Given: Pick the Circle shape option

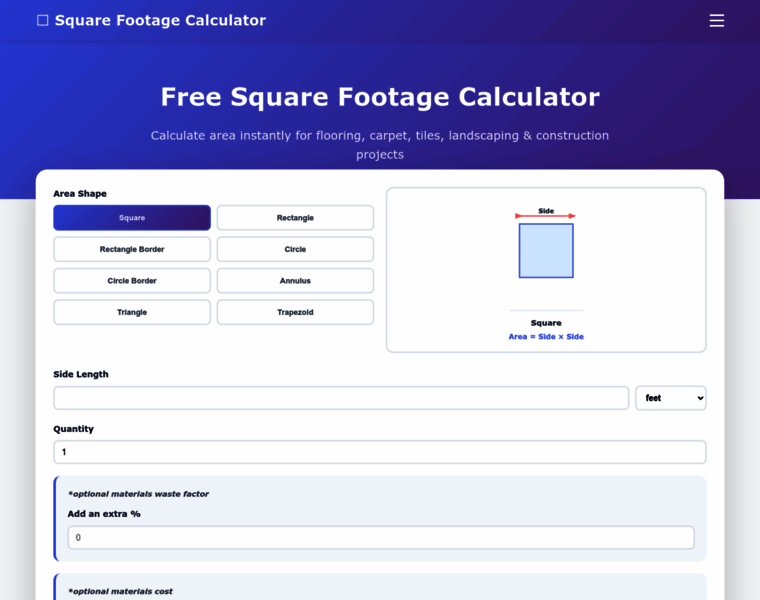Looking at the screenshot, I should (x=295, y=249).
